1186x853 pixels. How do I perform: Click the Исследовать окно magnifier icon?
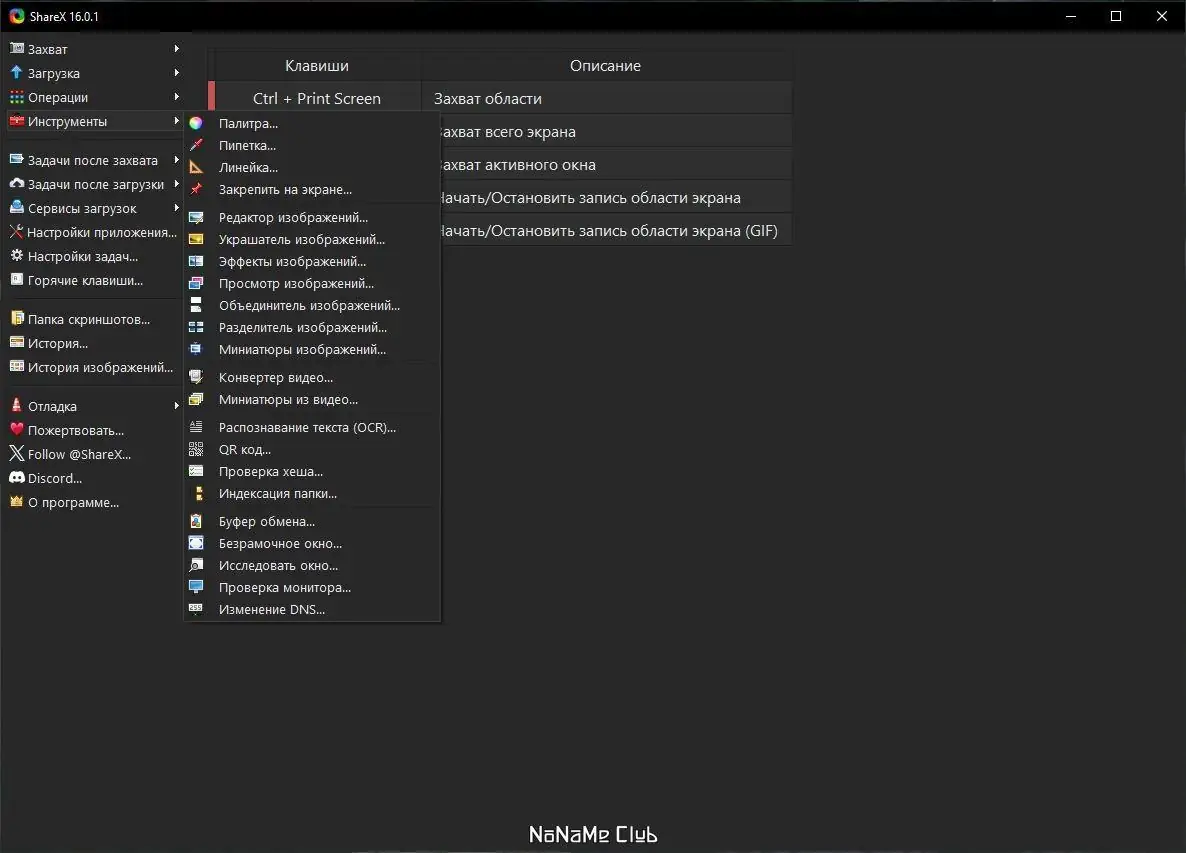coord(196,565)
